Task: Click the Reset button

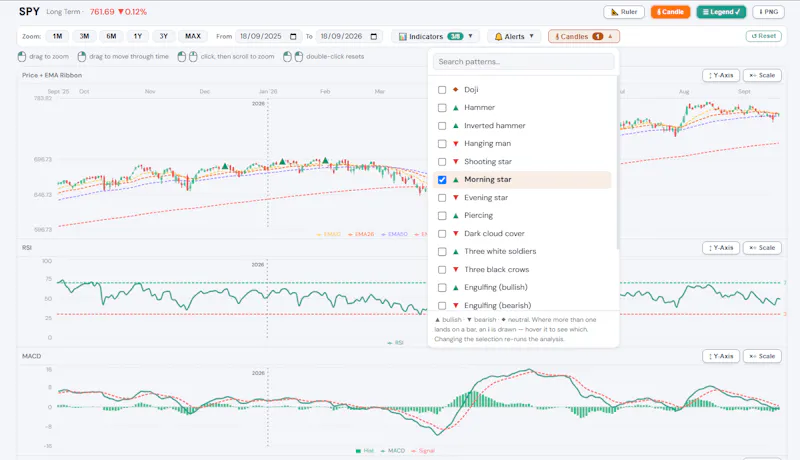Action: [763, 36]
